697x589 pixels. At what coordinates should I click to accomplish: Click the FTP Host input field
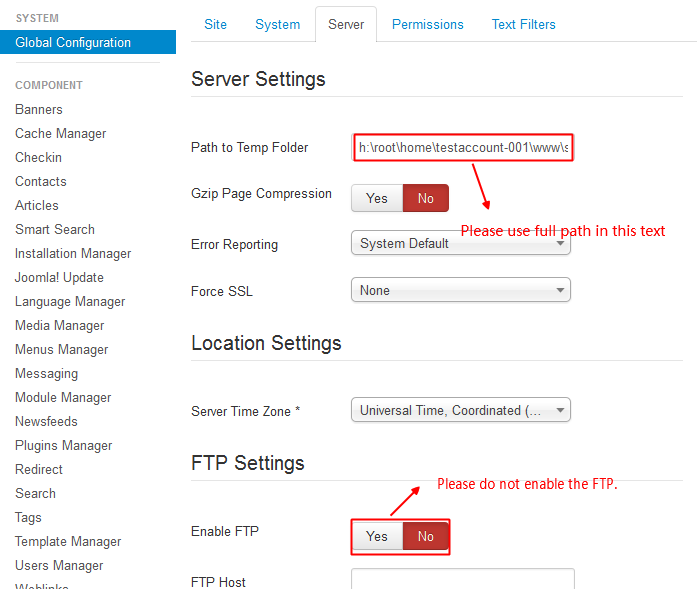462,580
